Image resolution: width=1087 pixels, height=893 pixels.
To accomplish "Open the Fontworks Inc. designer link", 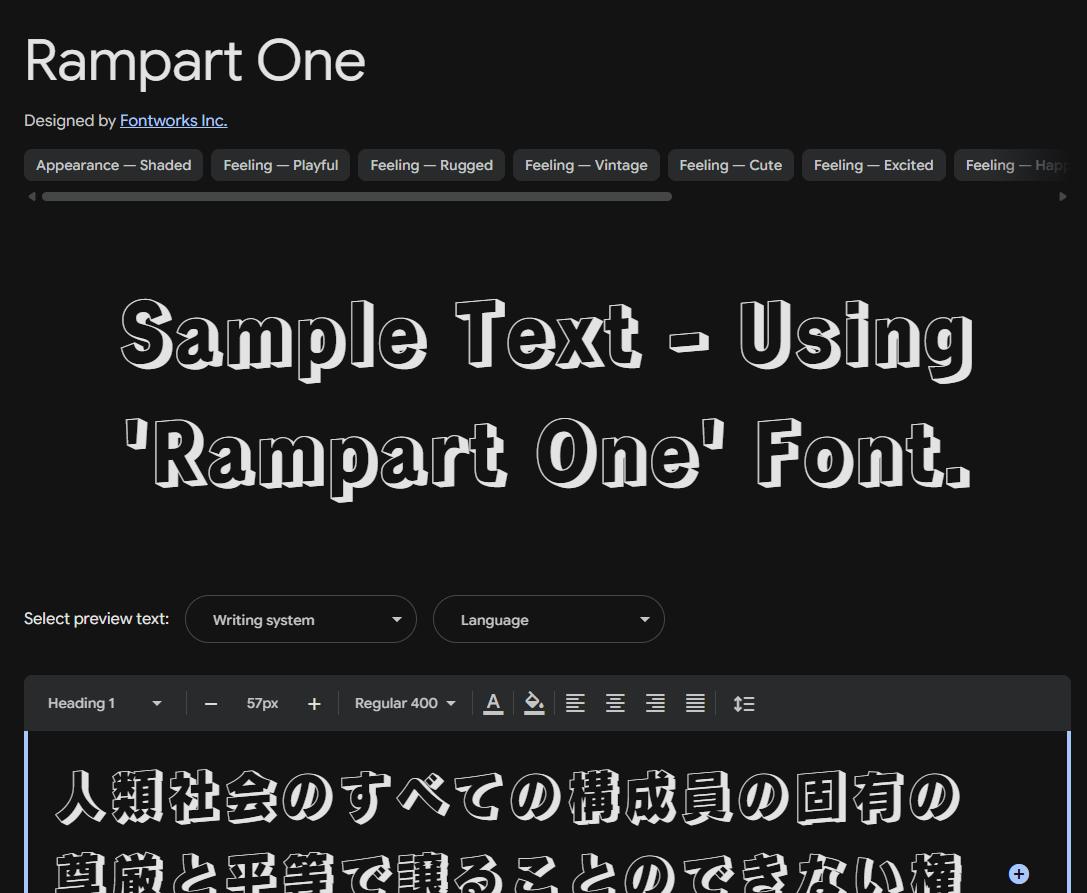I will tap(173, 121).
